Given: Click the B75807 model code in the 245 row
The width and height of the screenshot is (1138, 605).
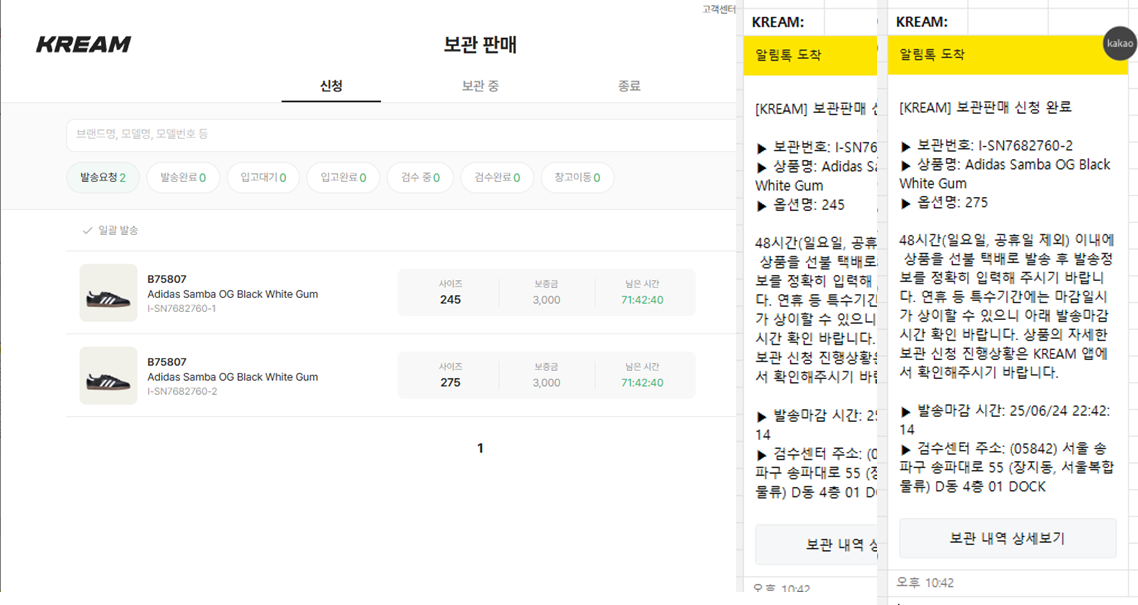Looking at the screenshot, I should [167, 279].
